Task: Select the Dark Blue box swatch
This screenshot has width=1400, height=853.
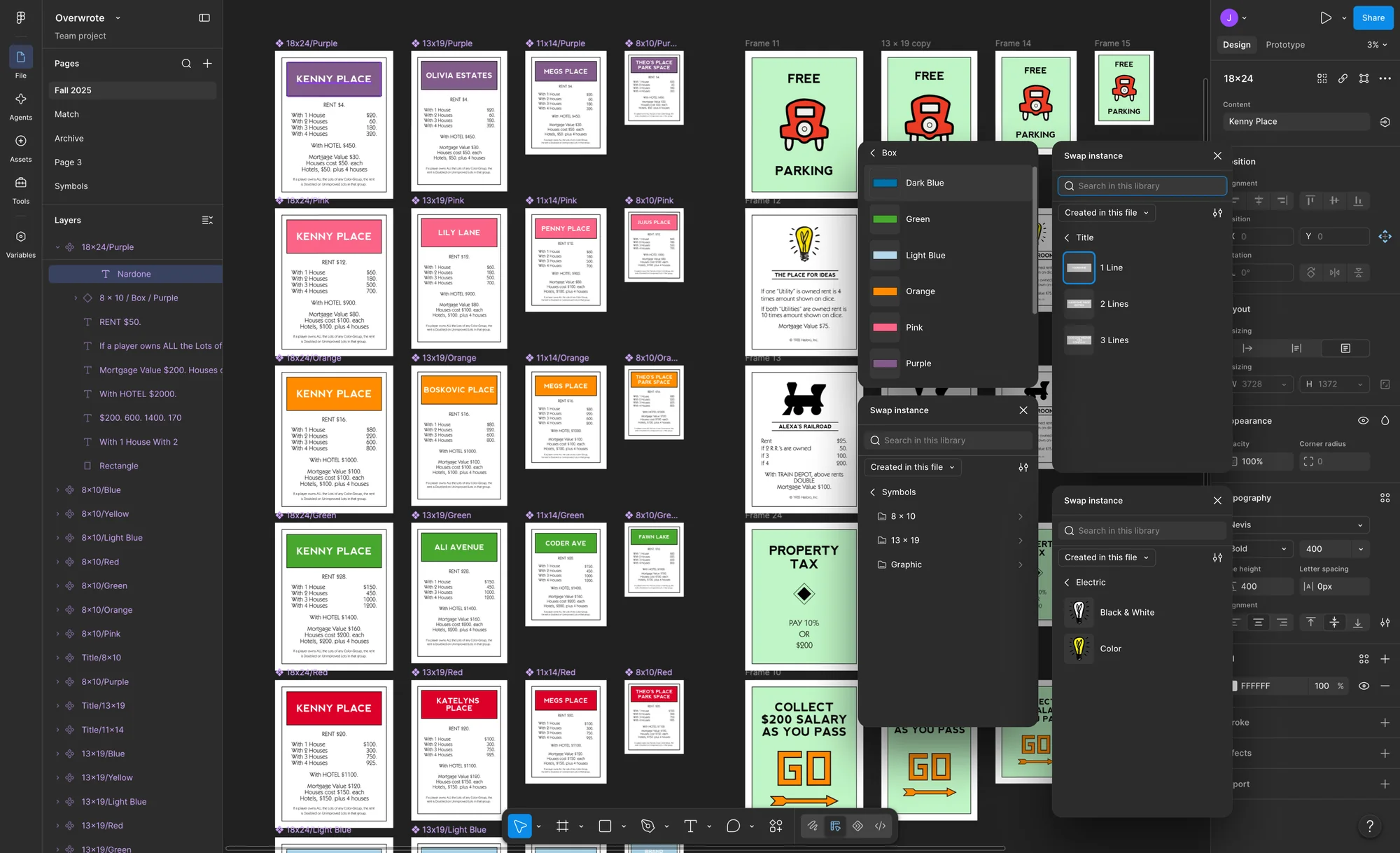Action: pyautogui.click(x=885, y=183)
